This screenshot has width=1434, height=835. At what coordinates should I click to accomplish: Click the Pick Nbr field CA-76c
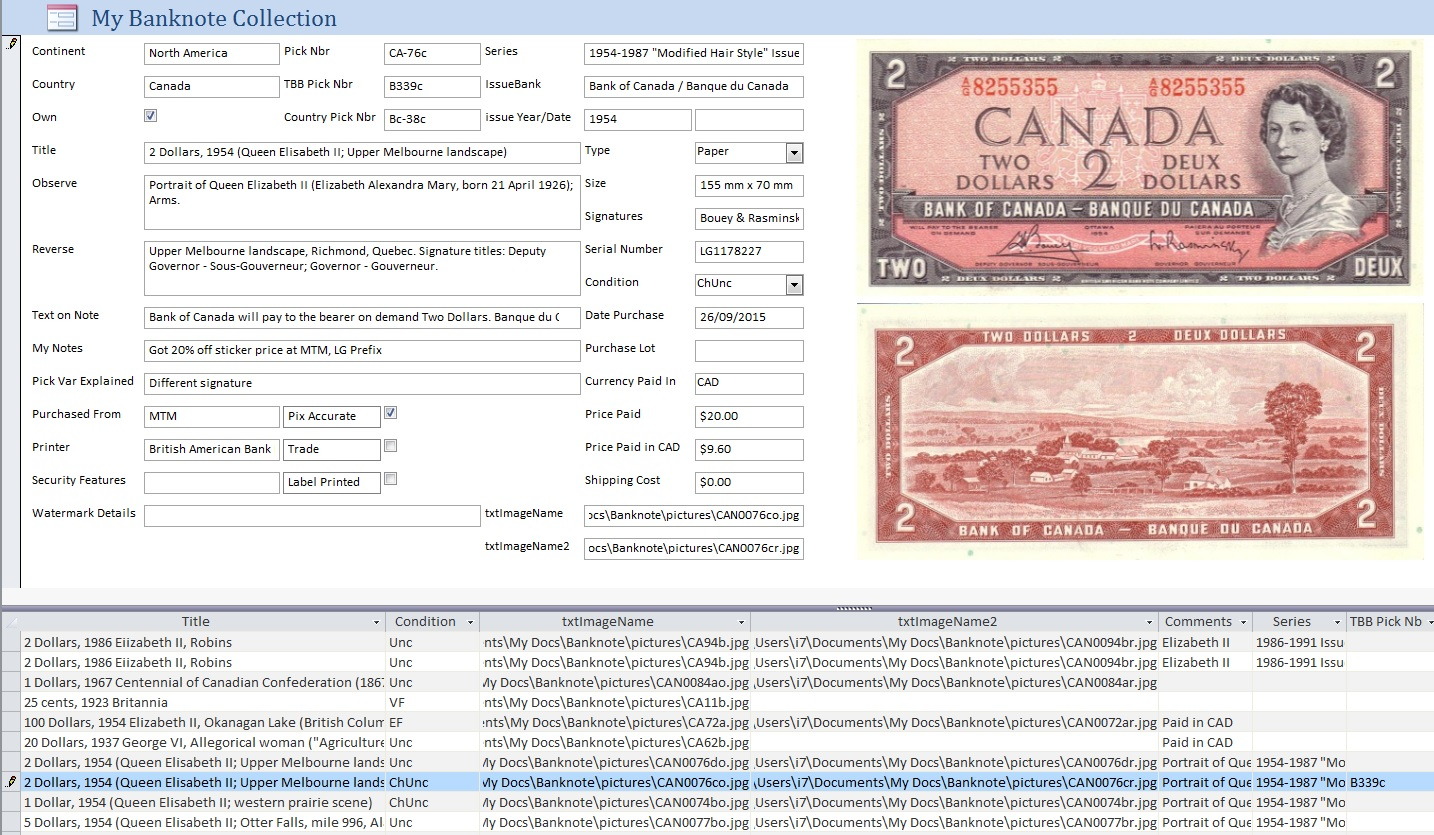tap(432, 54)
